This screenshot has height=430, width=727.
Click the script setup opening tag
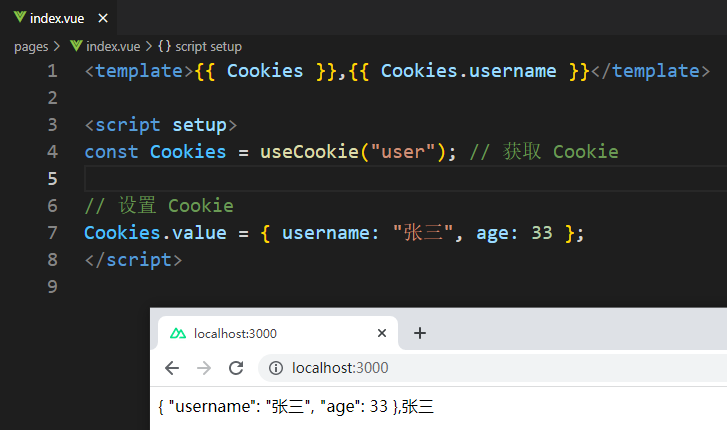pos(160,125)
